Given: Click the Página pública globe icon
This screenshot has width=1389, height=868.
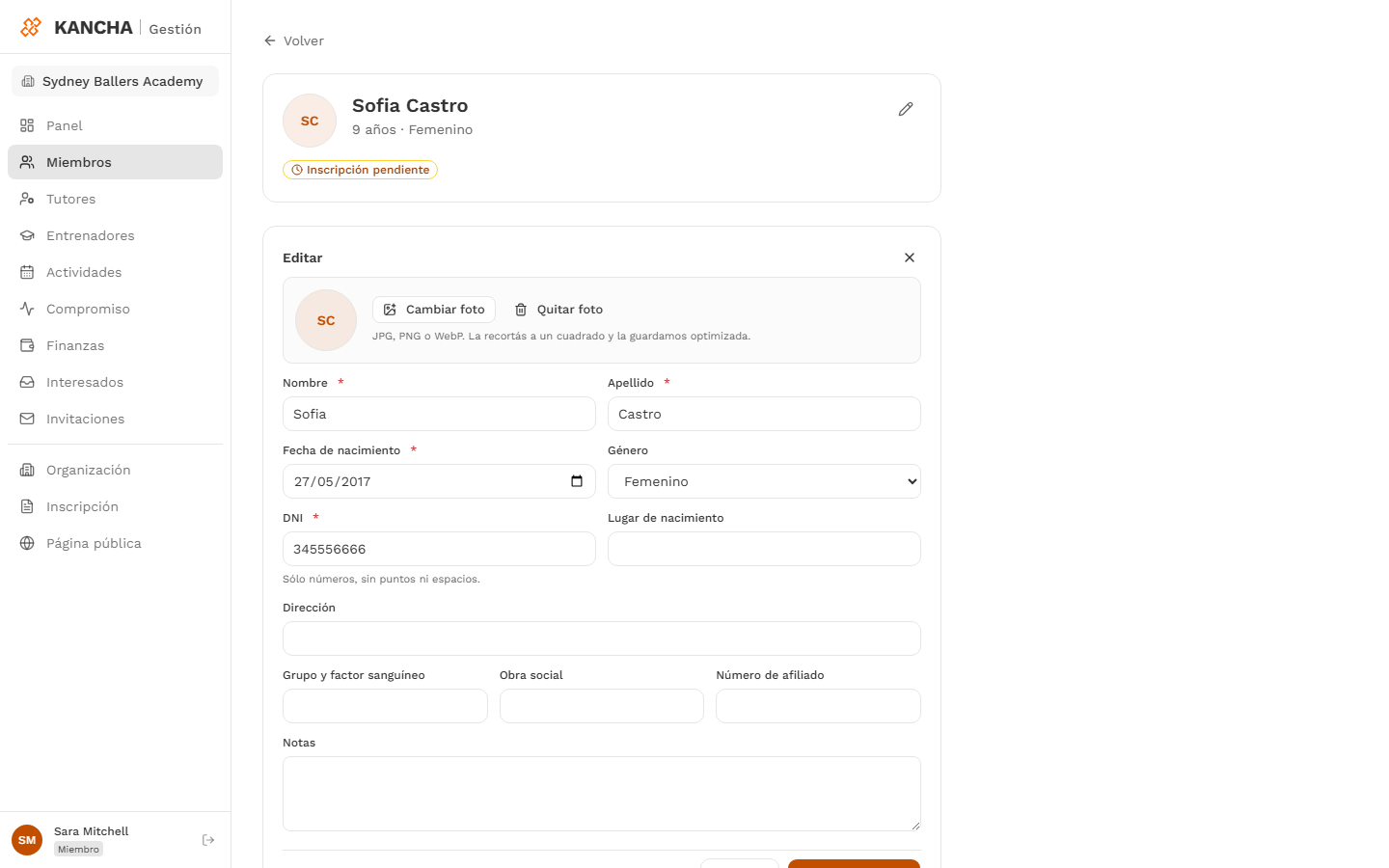Looking at the screenshot, I should [27, 543].
